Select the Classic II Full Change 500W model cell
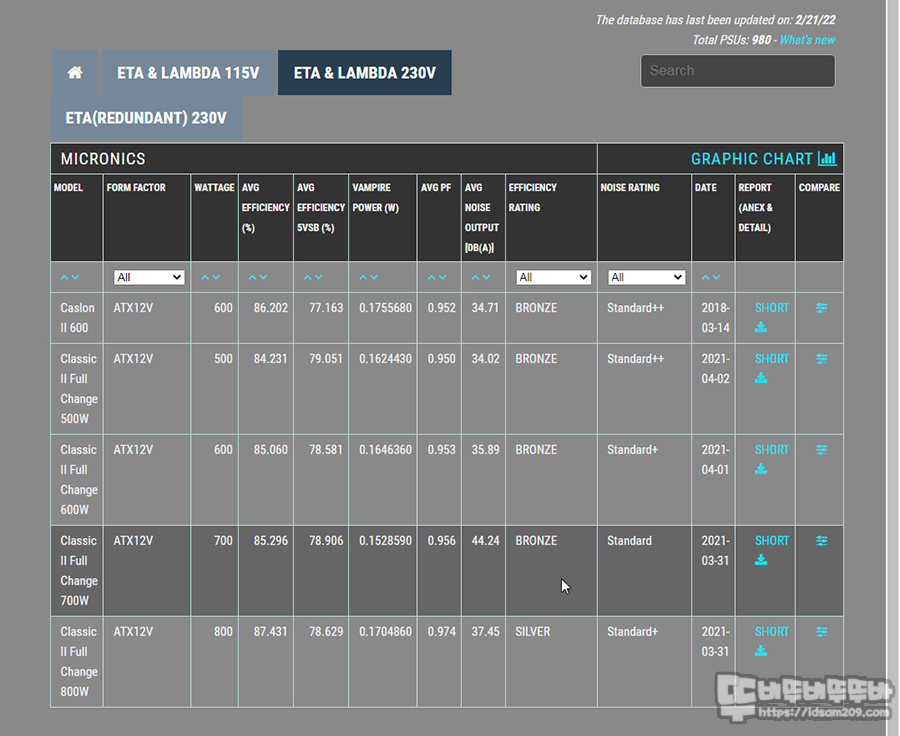This screenshot has height=736, width=900. (x=77, y=389)
